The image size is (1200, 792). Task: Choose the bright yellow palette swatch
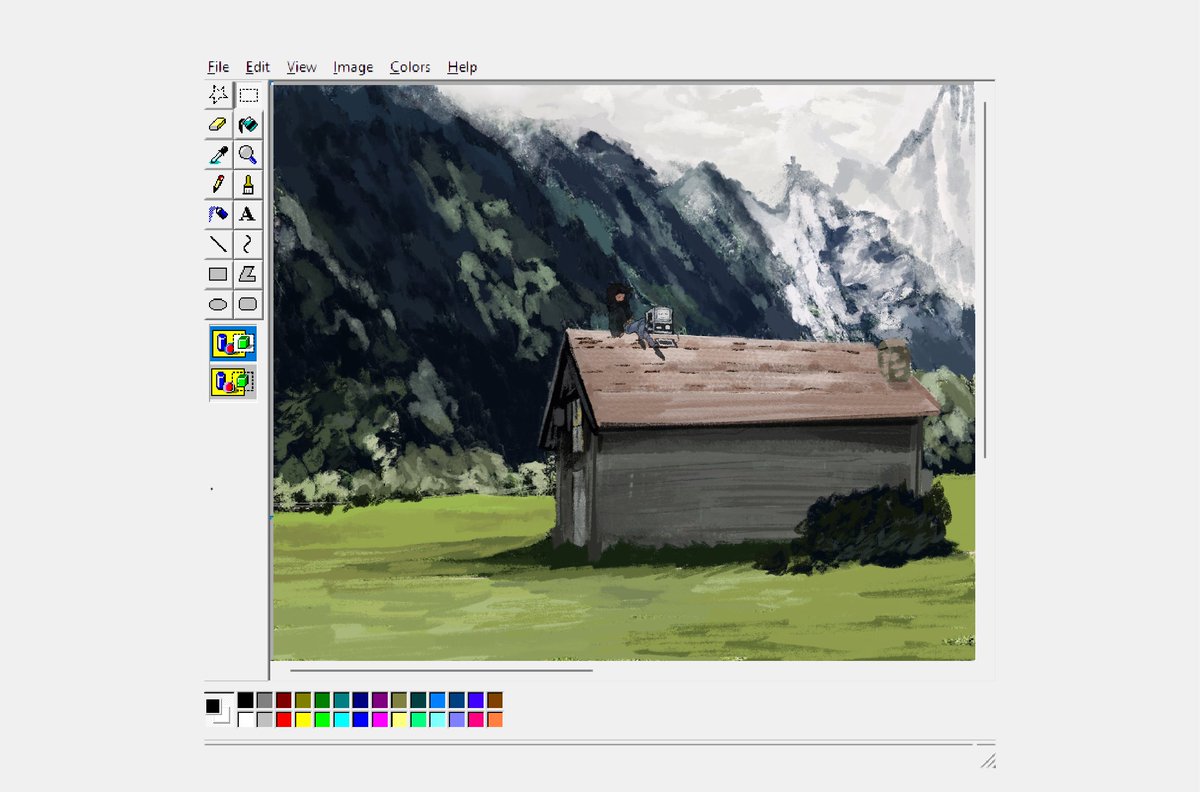click(x=302, y=719)
